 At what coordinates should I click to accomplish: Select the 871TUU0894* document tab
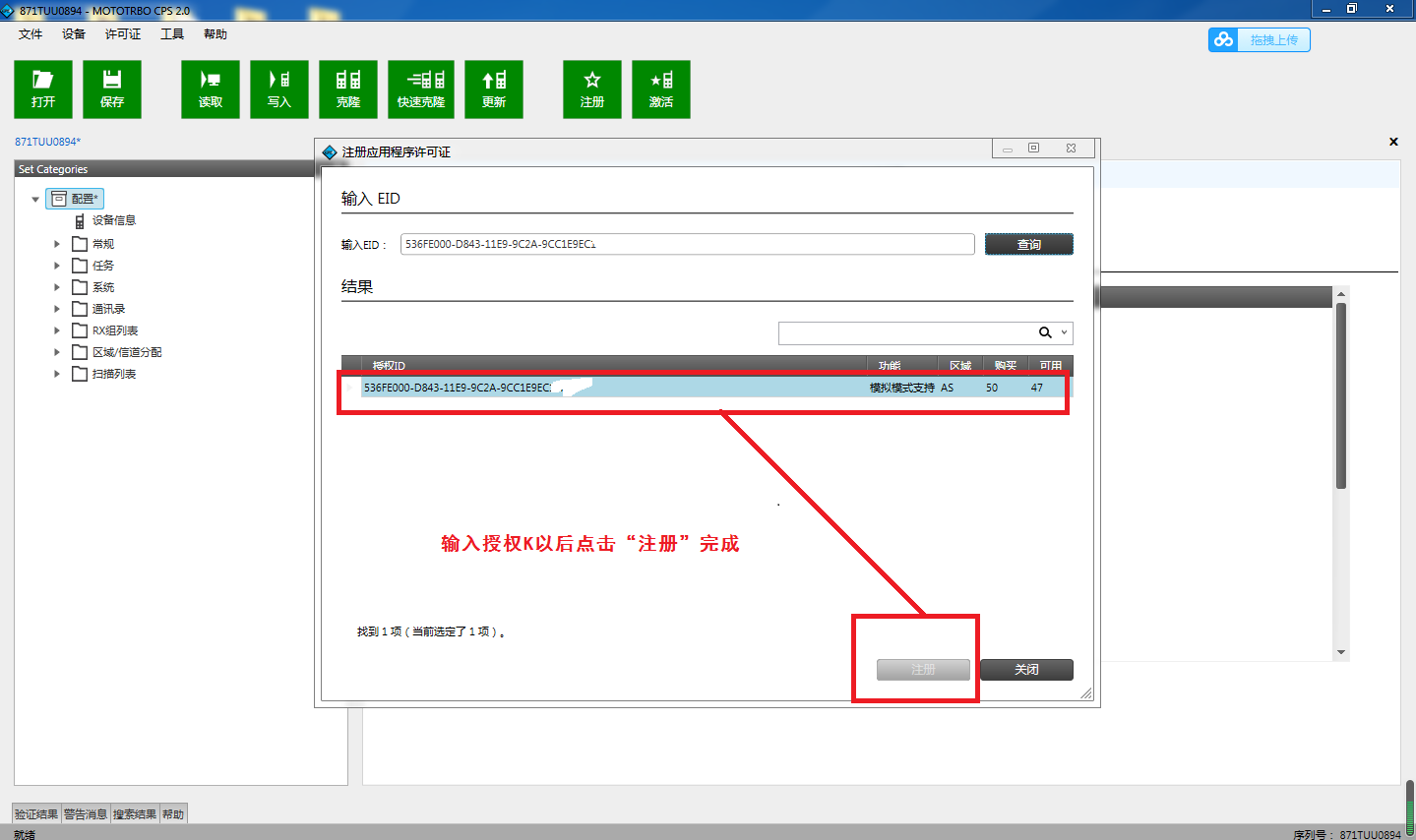coord(47,142)
